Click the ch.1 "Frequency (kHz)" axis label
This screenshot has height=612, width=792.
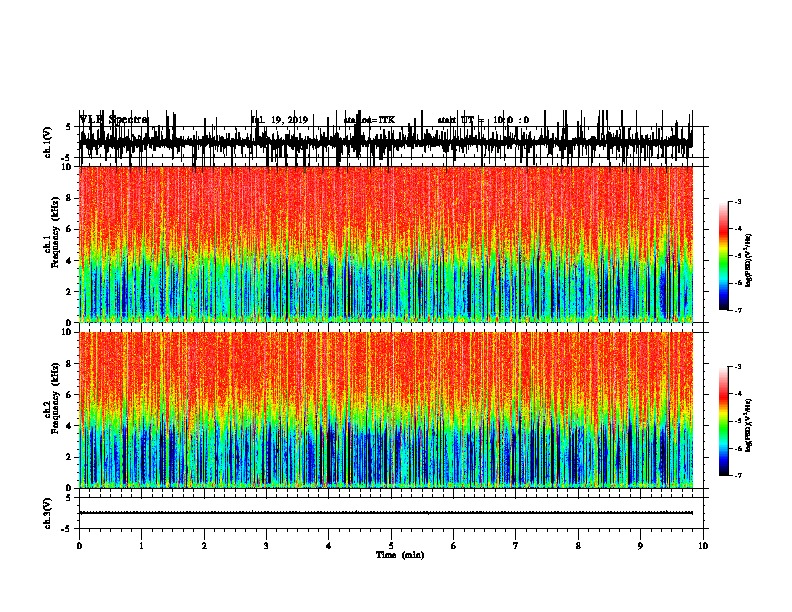coord(55,232)
